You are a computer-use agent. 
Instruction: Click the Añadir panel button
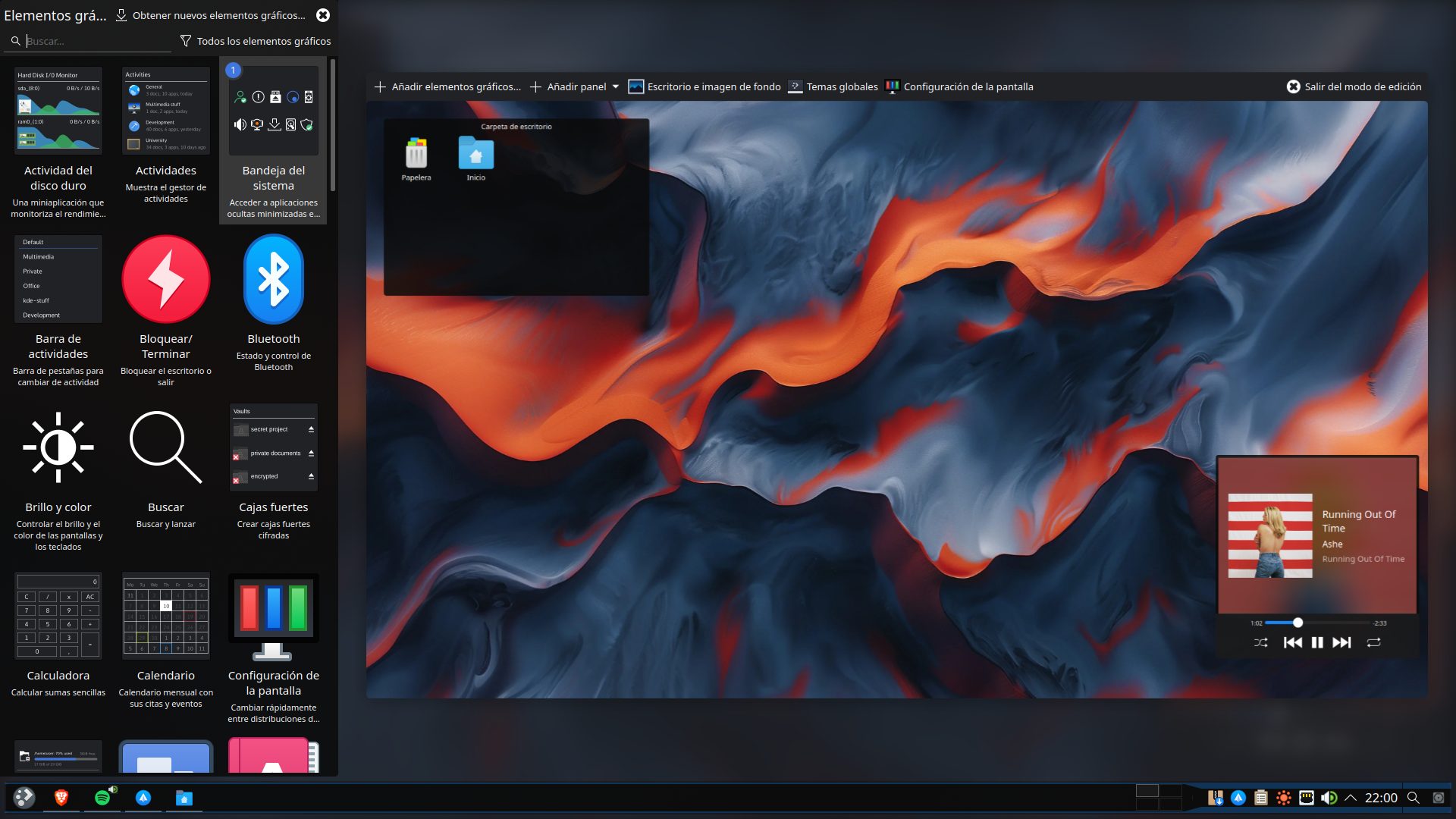tap(568, 87)
